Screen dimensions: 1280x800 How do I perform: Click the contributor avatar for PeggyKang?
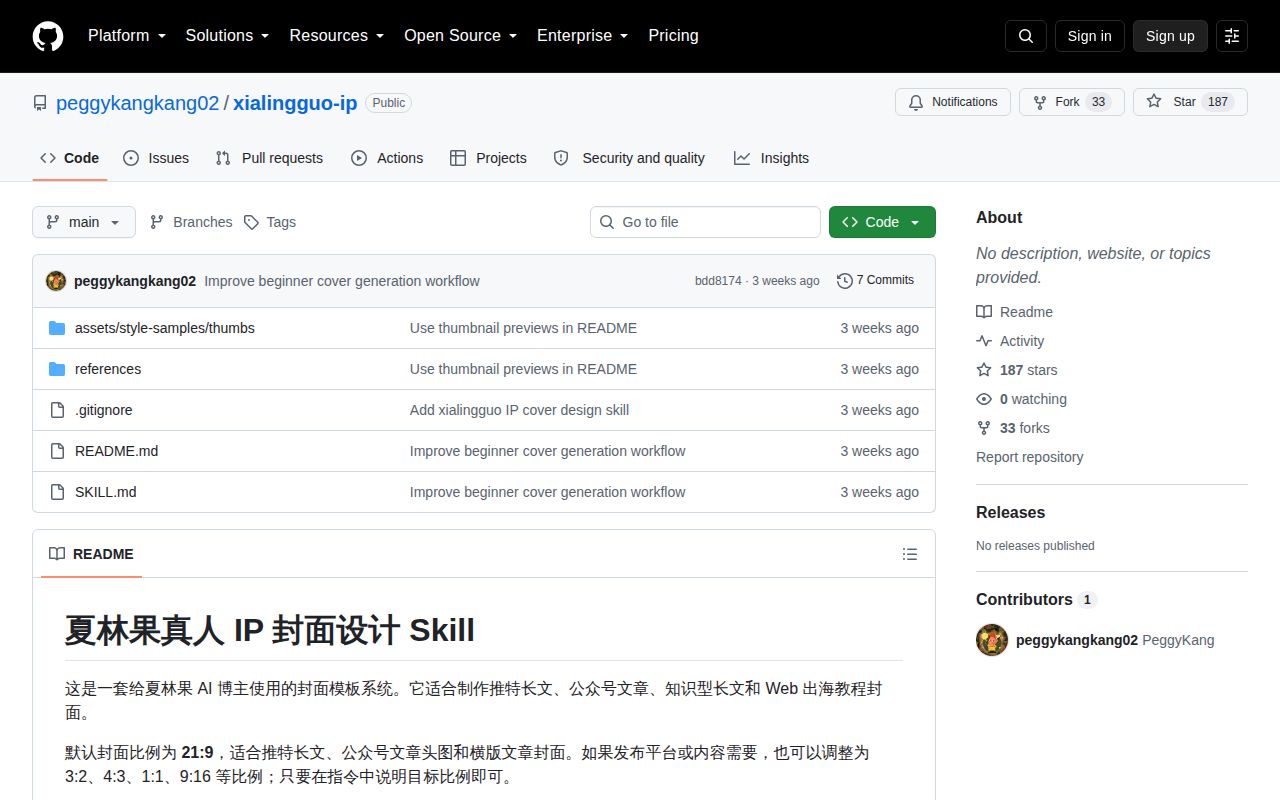coord(992,640)
